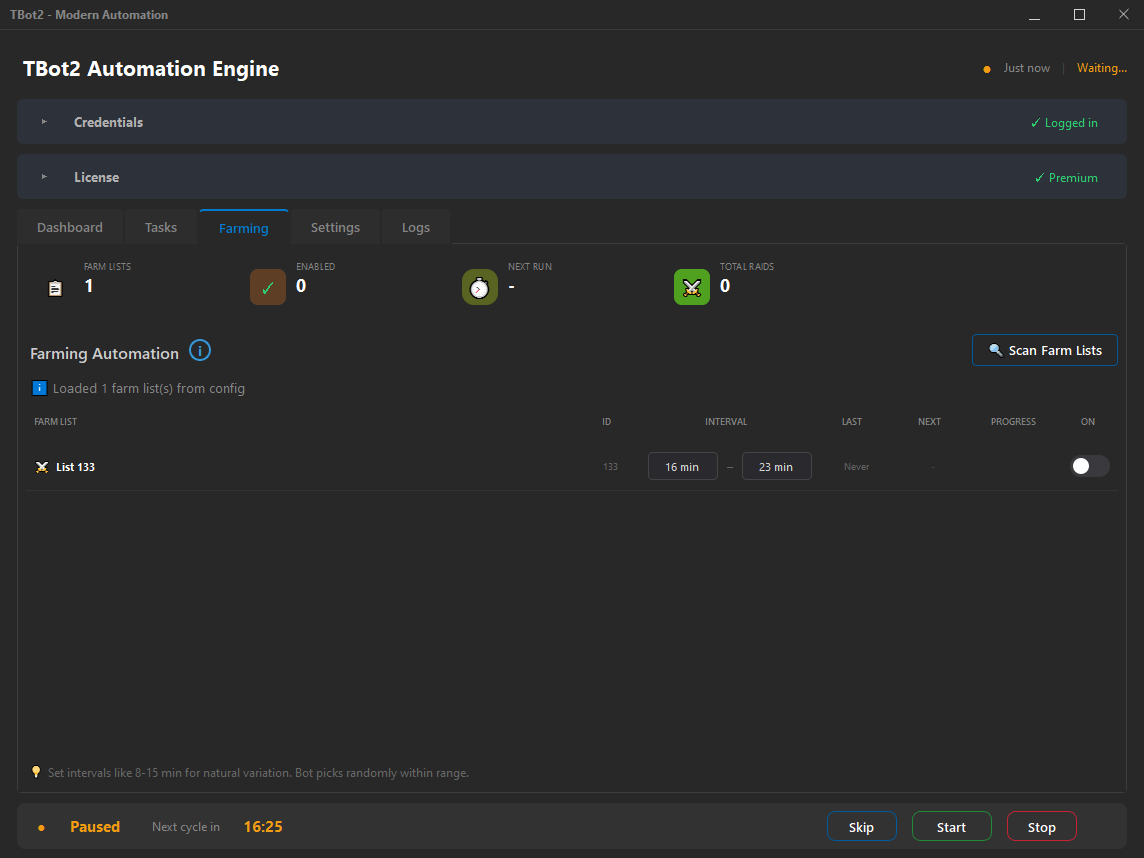Select the Logs tab

click(415, 227)
